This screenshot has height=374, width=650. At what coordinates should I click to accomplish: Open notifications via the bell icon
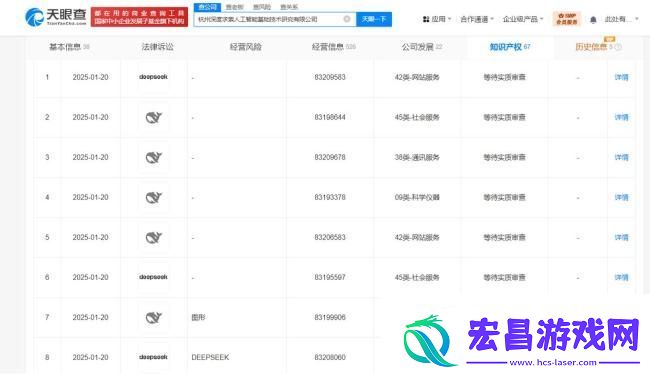tap(593, 19)
